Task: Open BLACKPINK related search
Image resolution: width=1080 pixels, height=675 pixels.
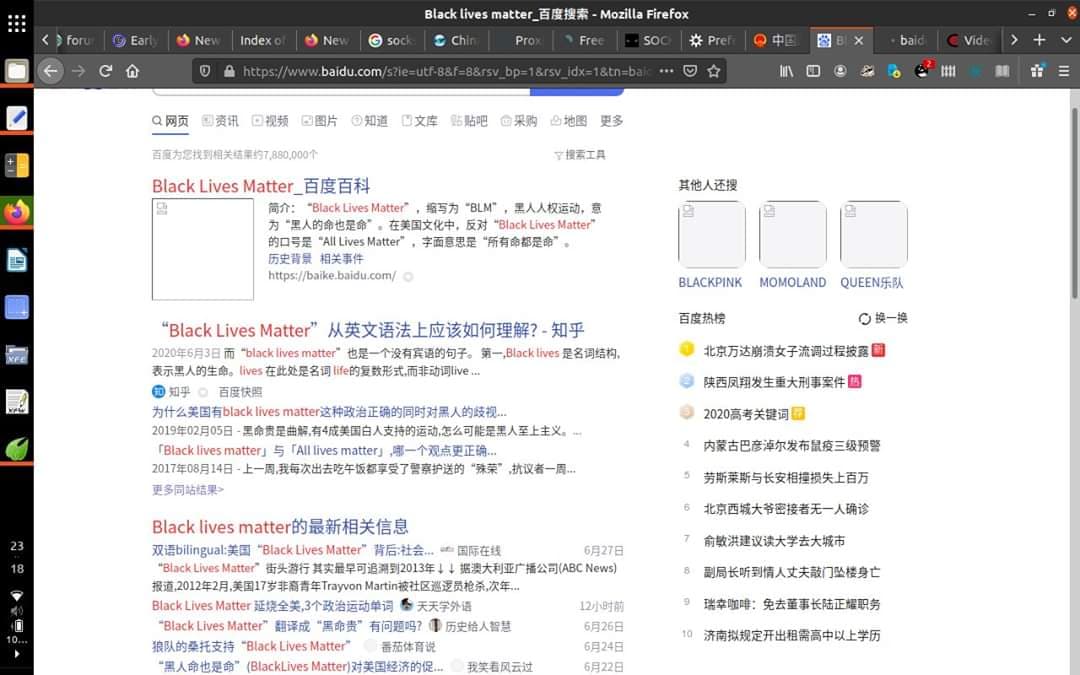Action: click(x=710, y=282)
